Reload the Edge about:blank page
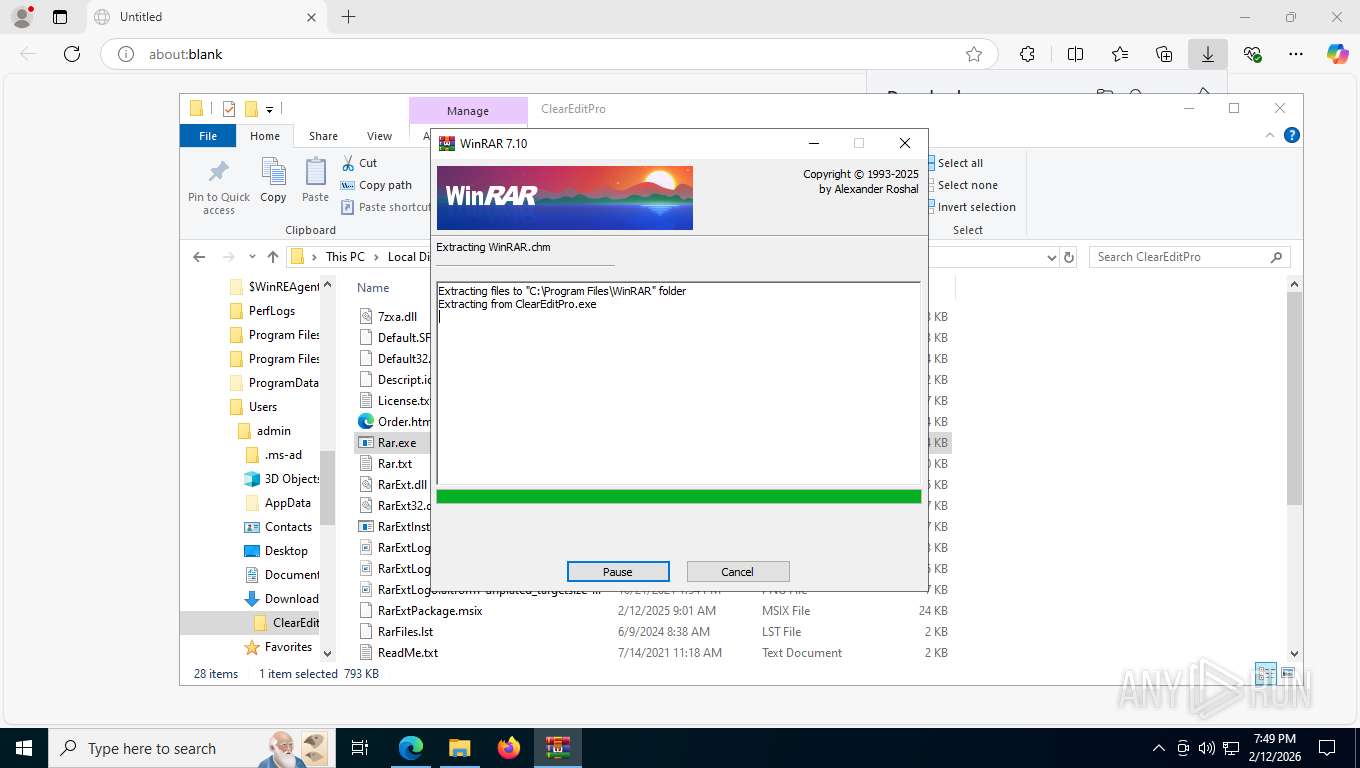This screenshot has width=1360, height=768. [72, 54]
